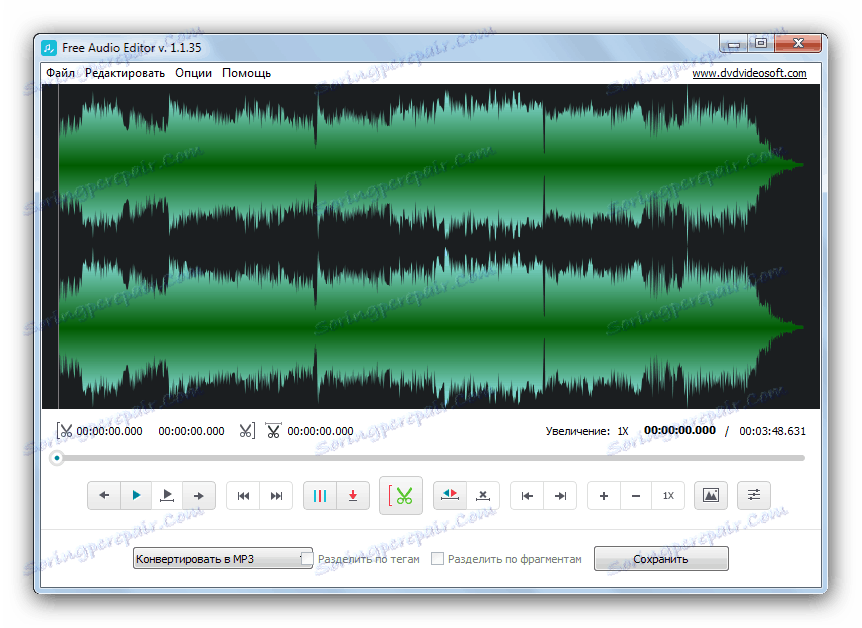Jump to the next marker
Screen dimensions: 862x628
(x=276, y=495)
